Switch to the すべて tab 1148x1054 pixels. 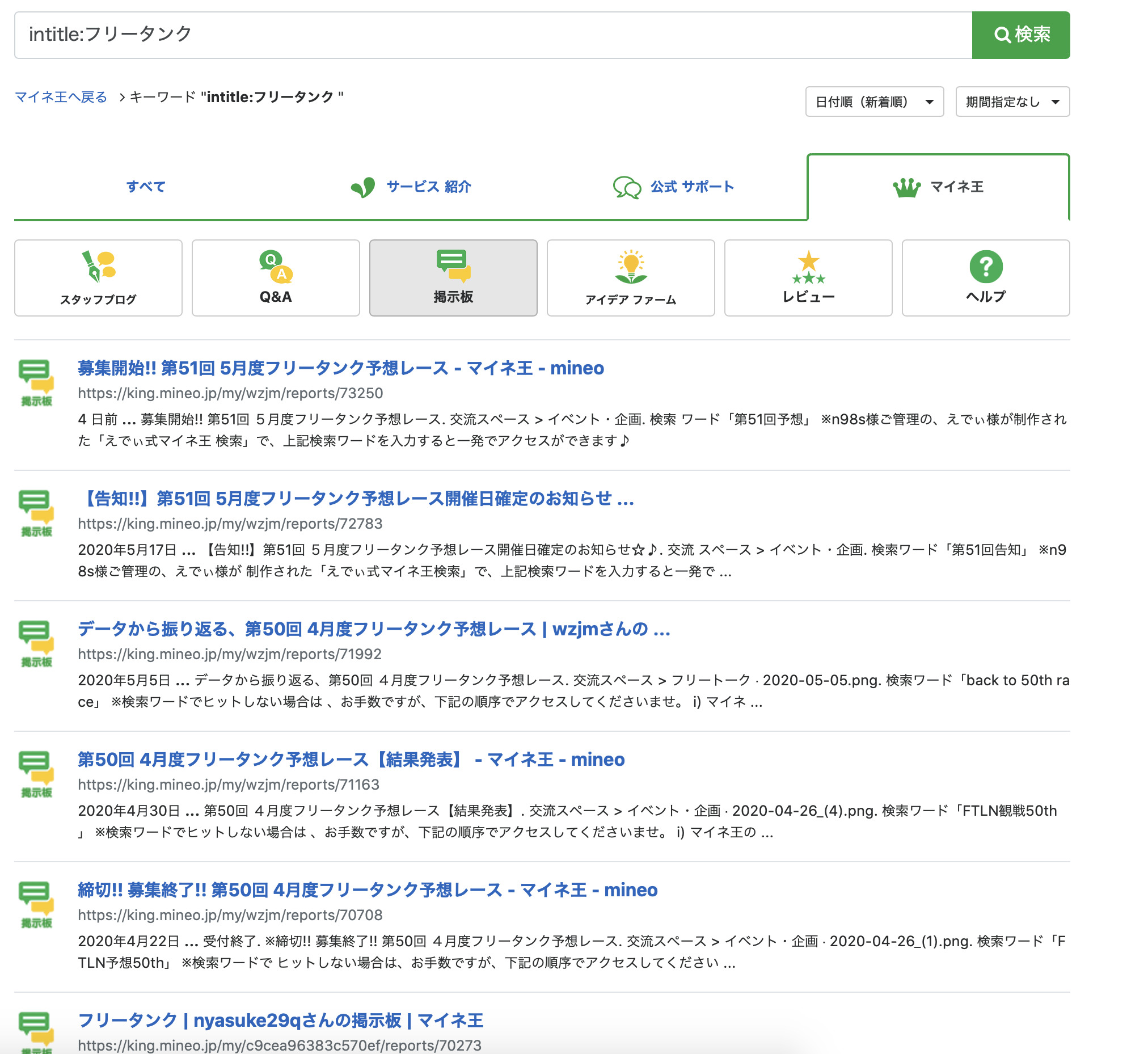click(x=146, y=187)
